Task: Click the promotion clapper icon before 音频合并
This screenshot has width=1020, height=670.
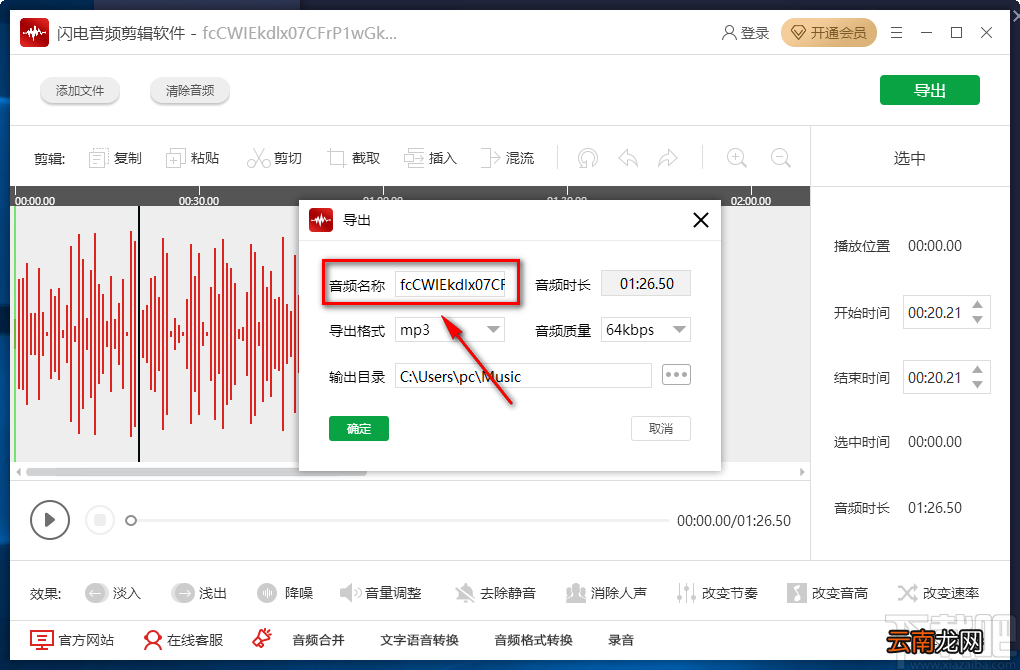Action: (262, 639)
